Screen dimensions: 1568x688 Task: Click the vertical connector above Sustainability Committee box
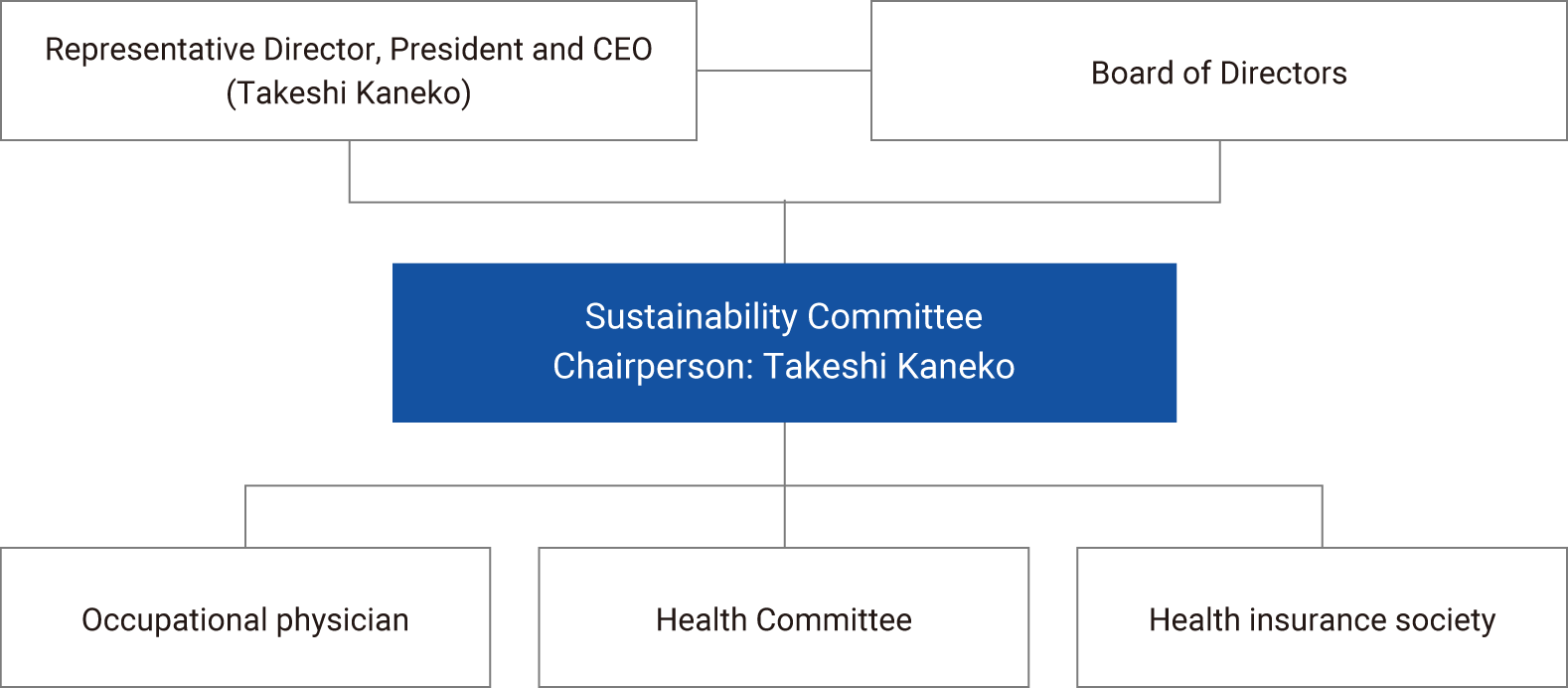785,234
